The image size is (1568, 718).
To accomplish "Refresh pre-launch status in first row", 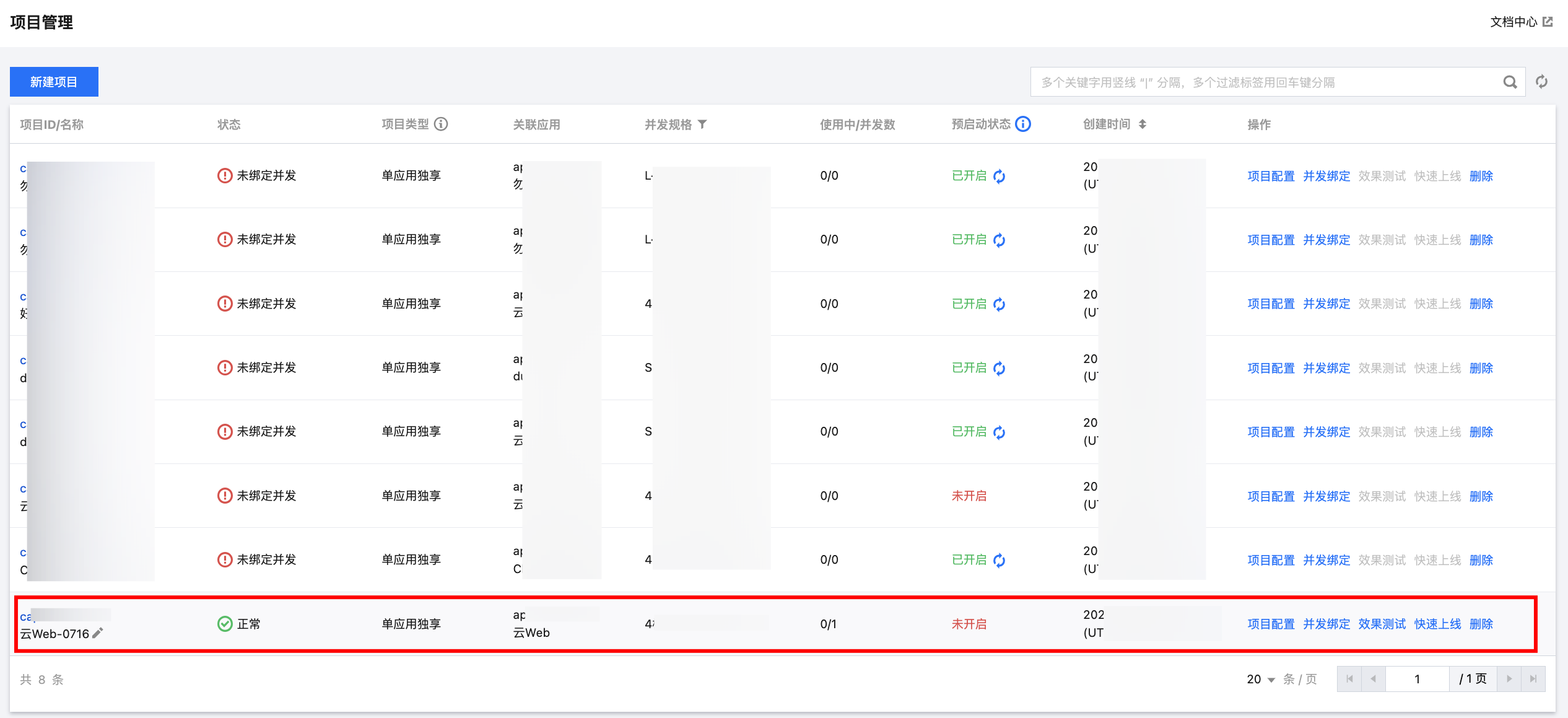I will (999, 177).
